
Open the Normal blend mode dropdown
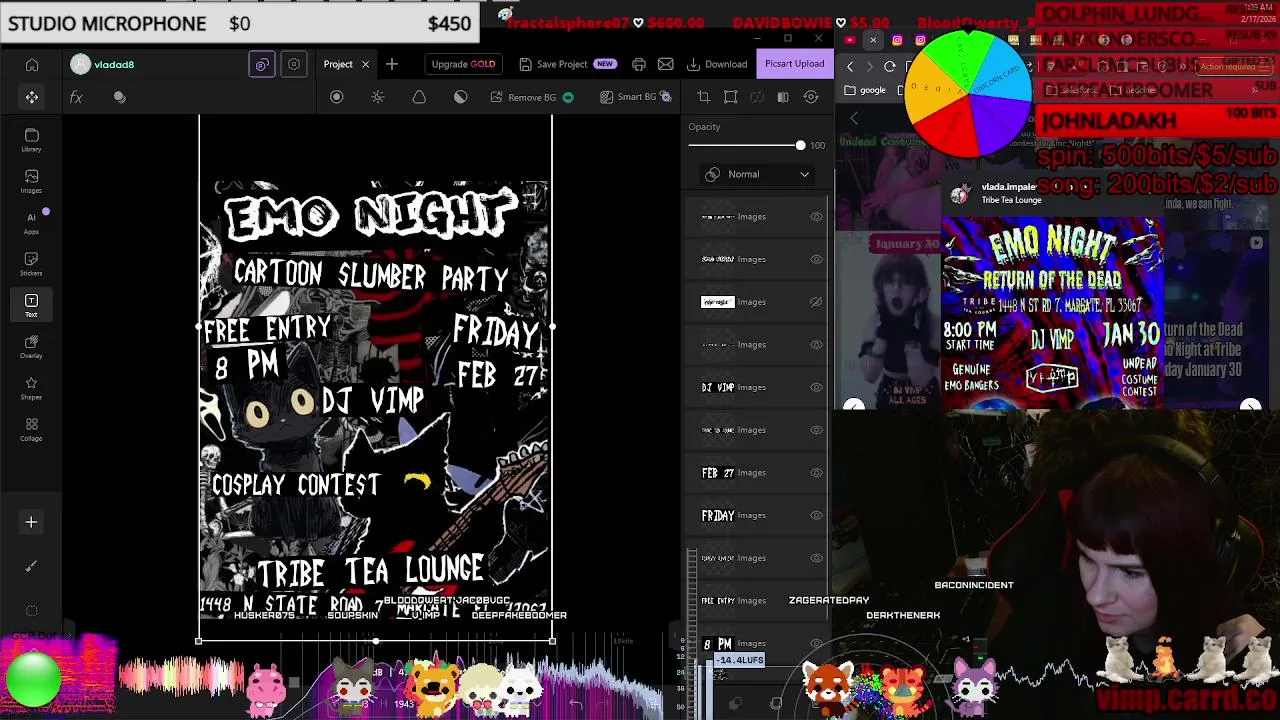click(x=757, y=174)
